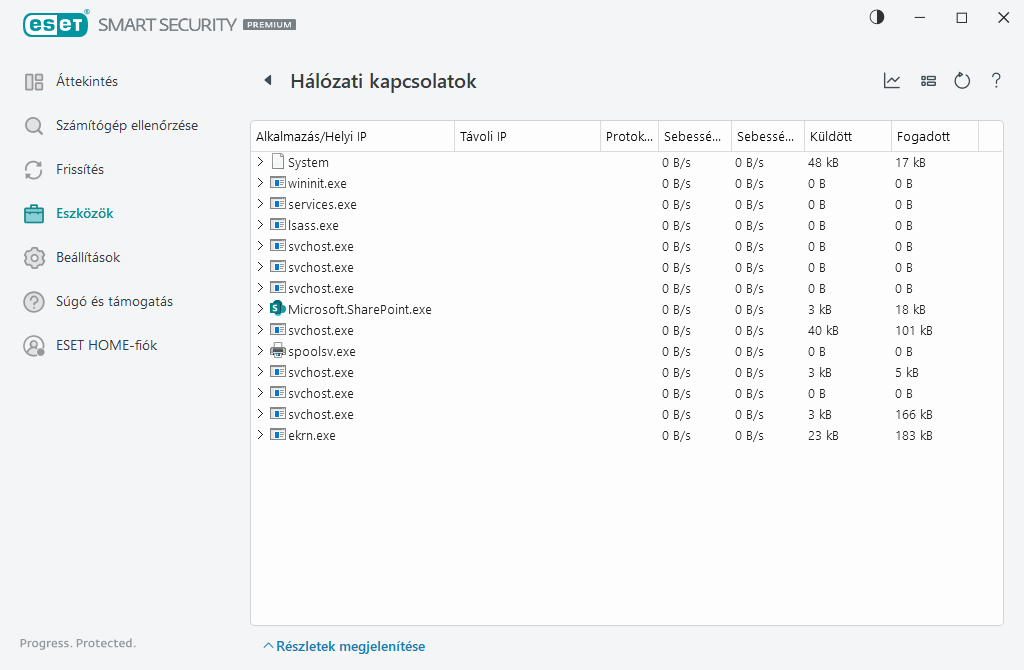
Task: Expand the System process row
Action: 261,161
